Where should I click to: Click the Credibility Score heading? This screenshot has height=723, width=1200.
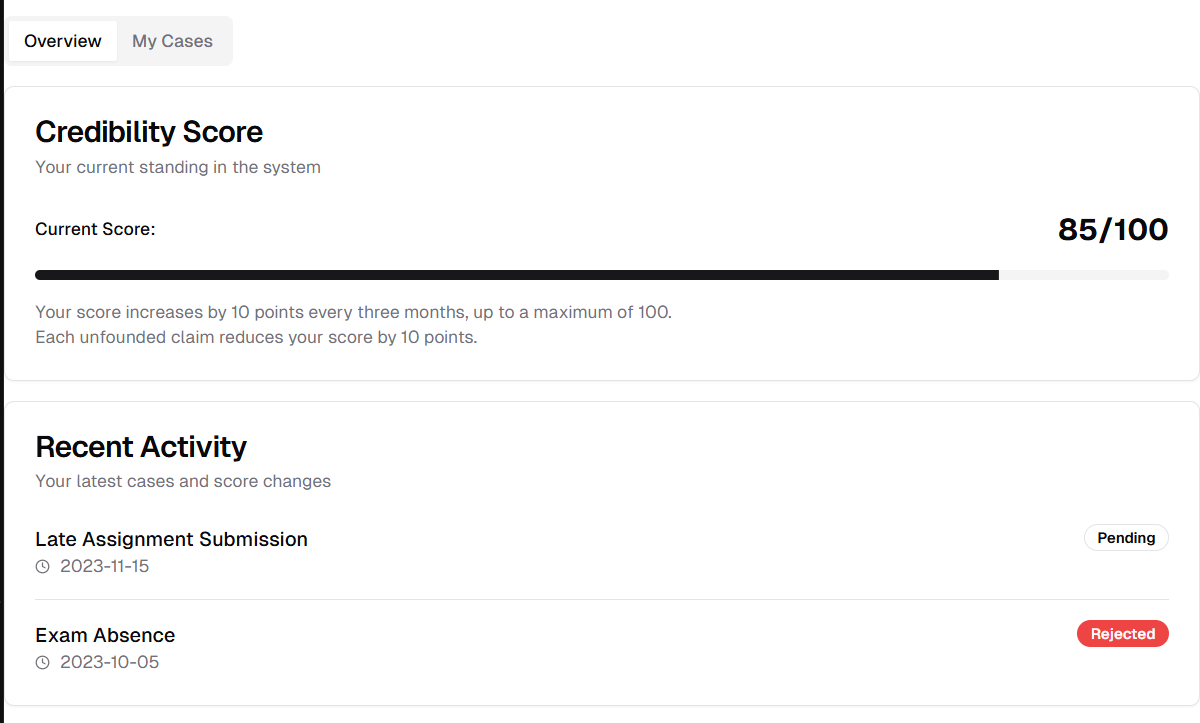149,132
